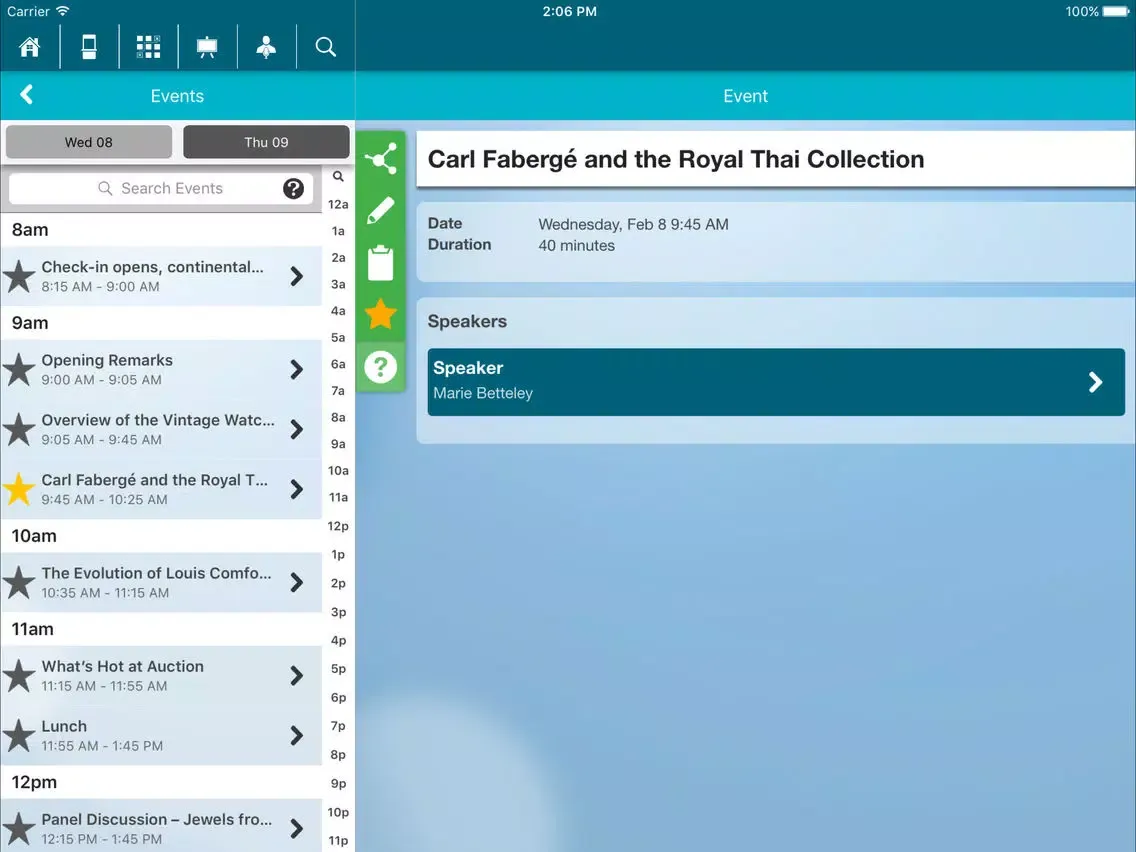Tap magnifier atop the hour index

[338, 176]
